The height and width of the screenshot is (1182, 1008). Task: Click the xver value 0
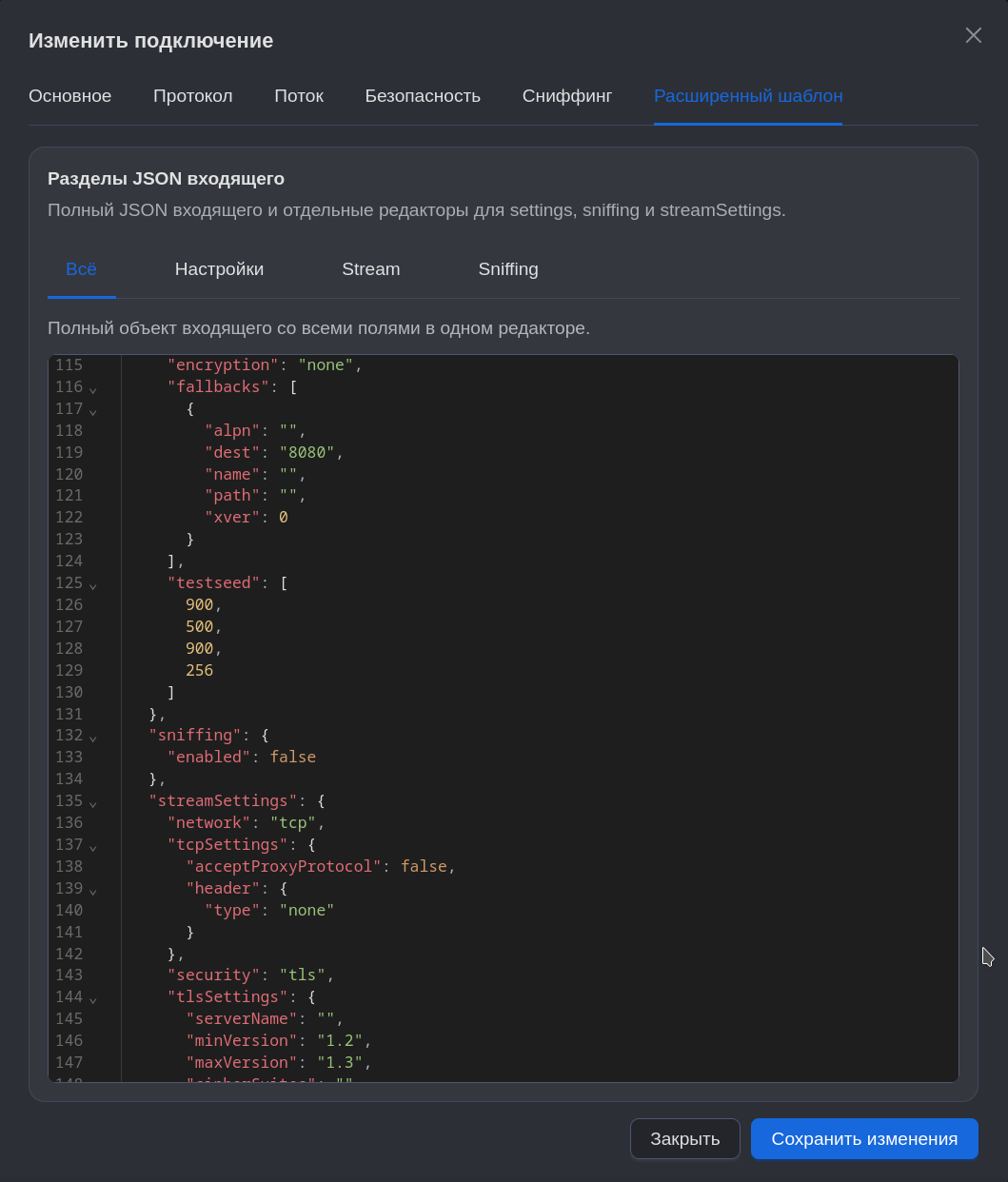tap(284, 517)
